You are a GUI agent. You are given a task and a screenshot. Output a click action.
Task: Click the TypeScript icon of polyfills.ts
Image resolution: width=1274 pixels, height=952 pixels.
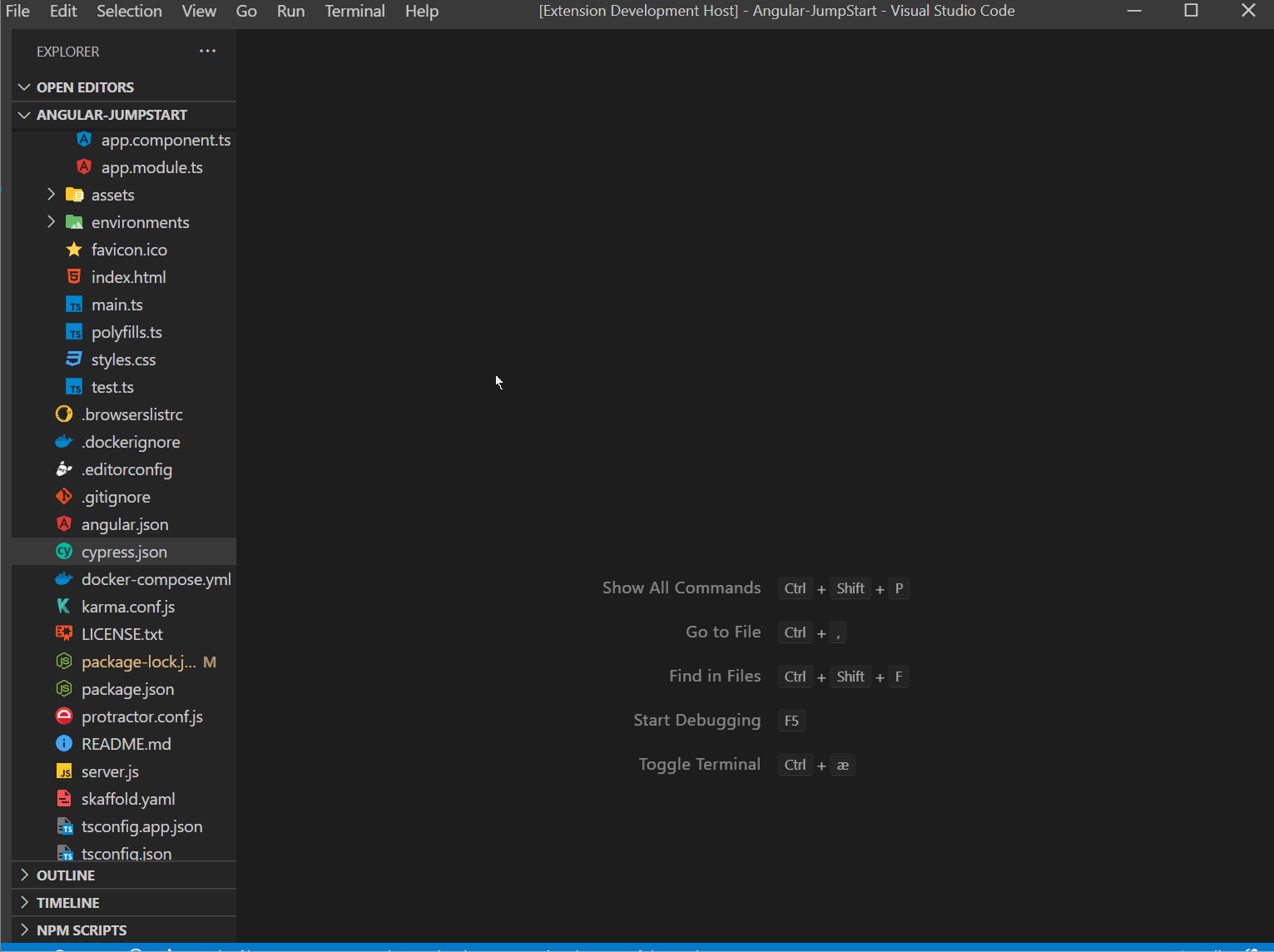[x=74, y=332]
